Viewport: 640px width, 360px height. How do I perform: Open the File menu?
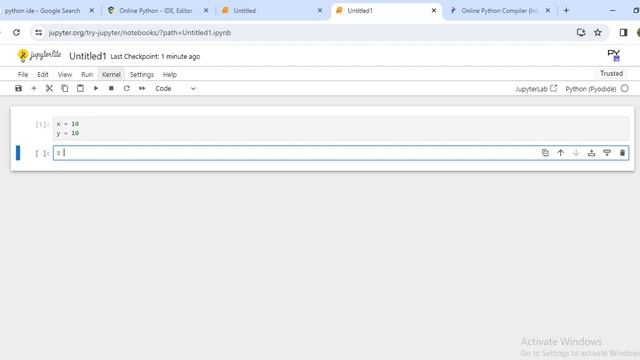[x=23, y=74]
